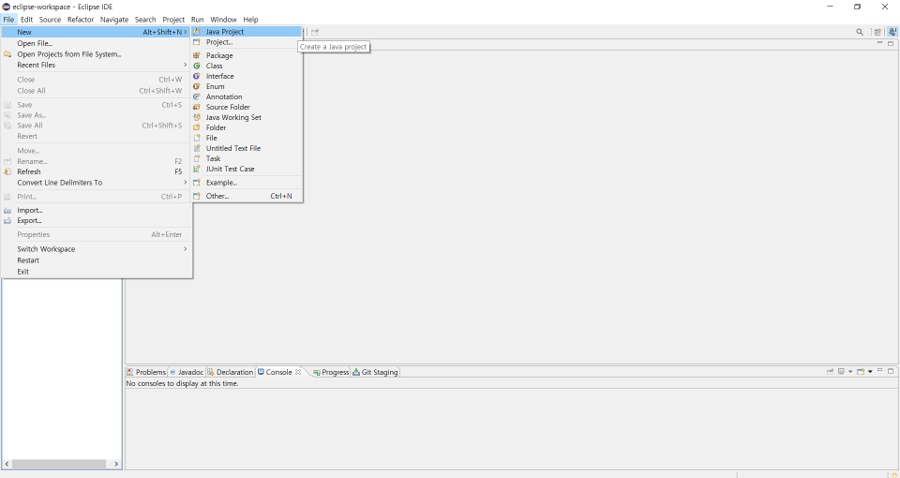The image size is (900, 478).
Task: Open the Refactor menu
Action: coord(80,20)
